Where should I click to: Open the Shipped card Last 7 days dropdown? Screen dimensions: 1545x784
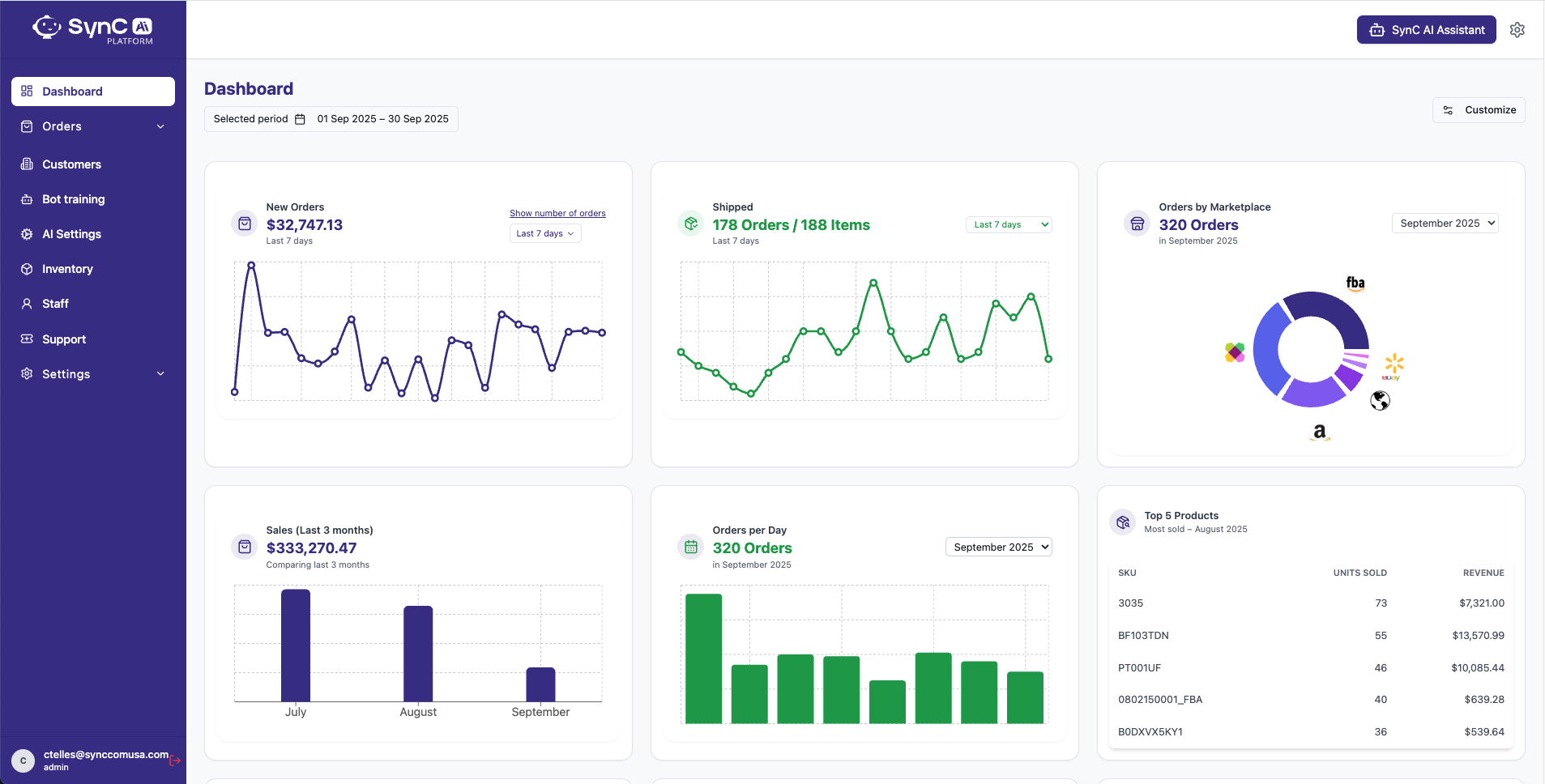pos(1007,224)
